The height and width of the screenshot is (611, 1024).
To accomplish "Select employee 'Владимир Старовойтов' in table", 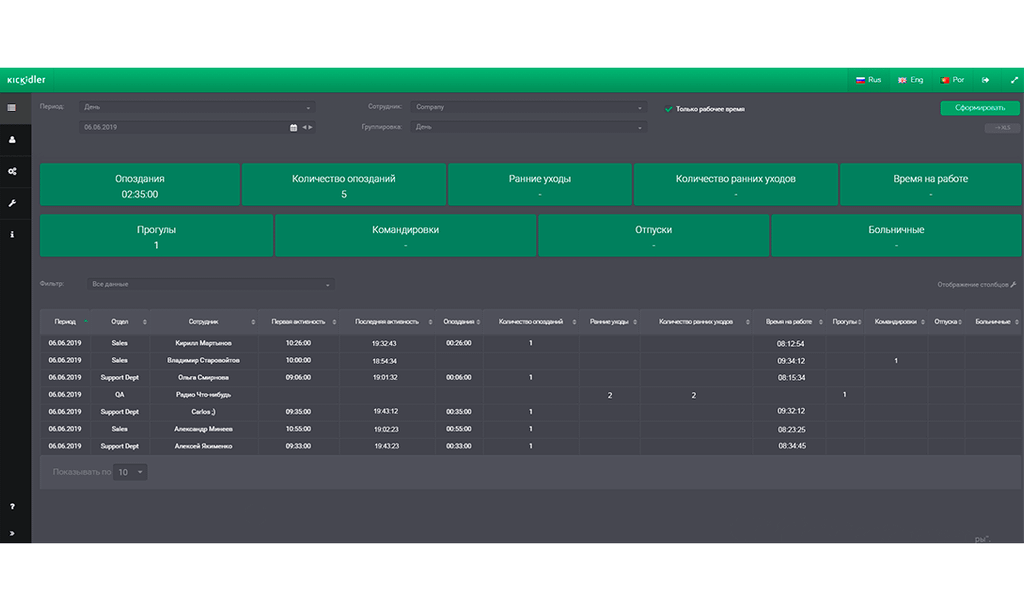I will [x=204, y=360].
